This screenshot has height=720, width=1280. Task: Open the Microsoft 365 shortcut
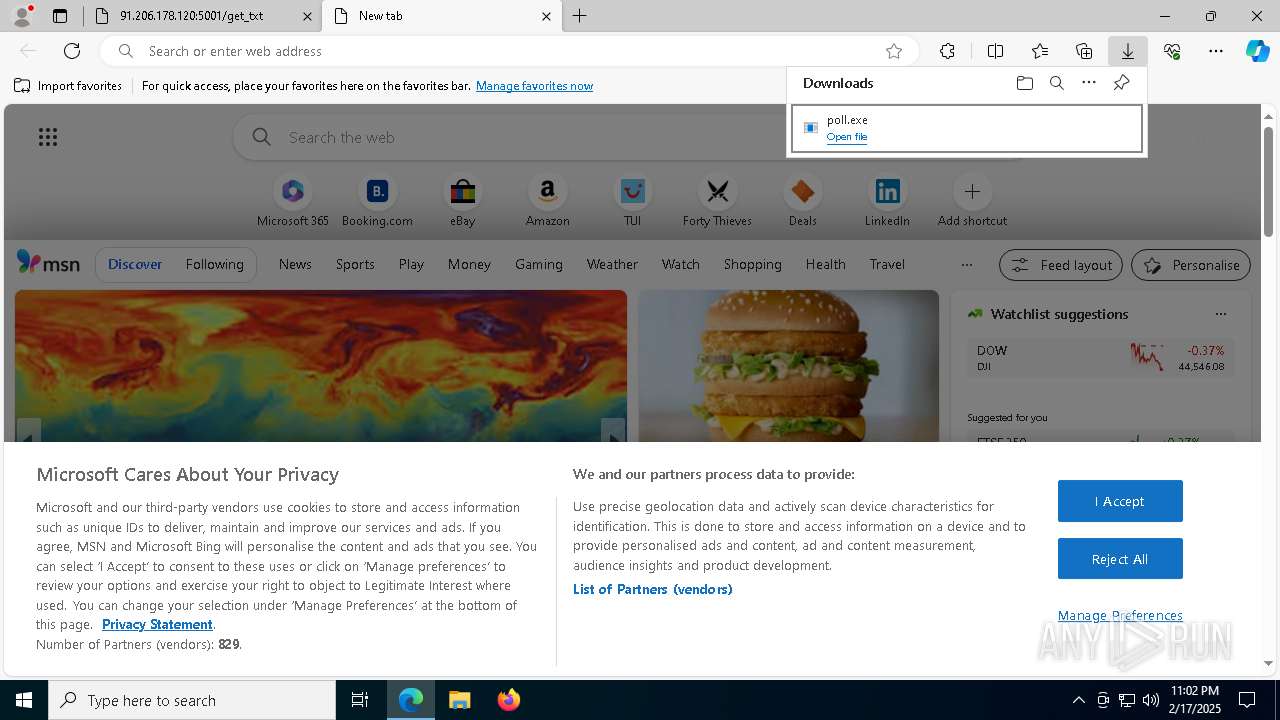tap(293, 201)
